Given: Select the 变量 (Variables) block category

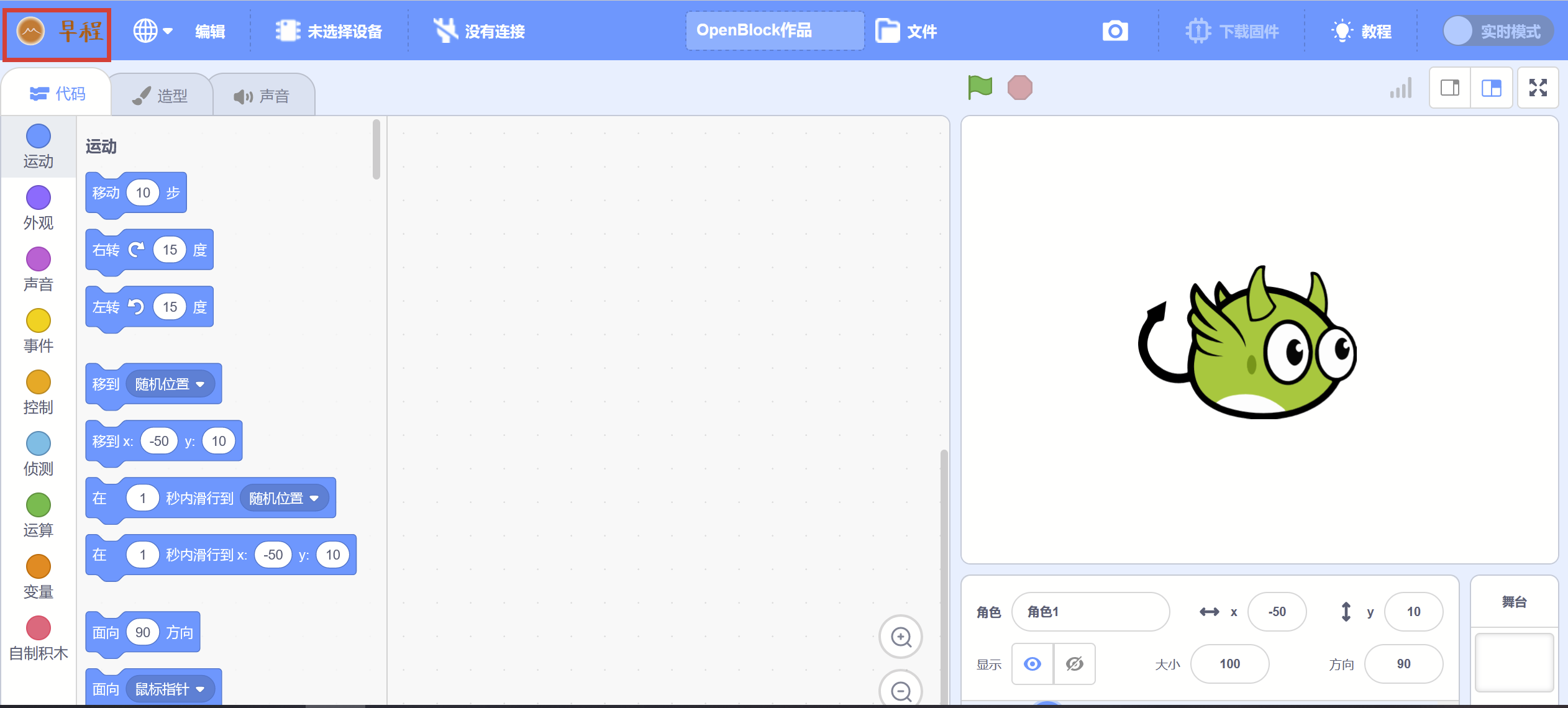Looking at the screenshot, I should pos(38,575).
